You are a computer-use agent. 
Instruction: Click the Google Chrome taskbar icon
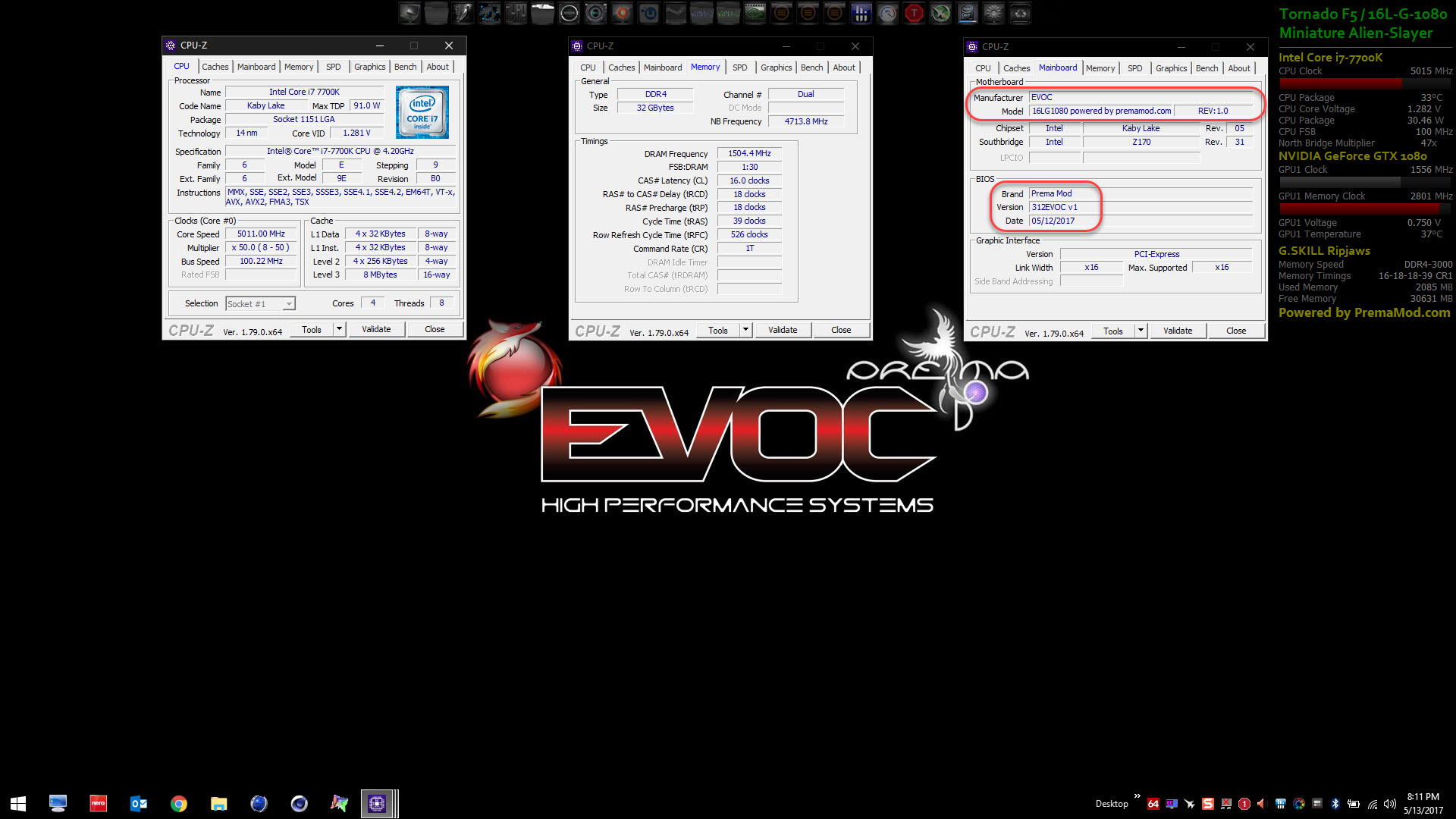[178, 802]
